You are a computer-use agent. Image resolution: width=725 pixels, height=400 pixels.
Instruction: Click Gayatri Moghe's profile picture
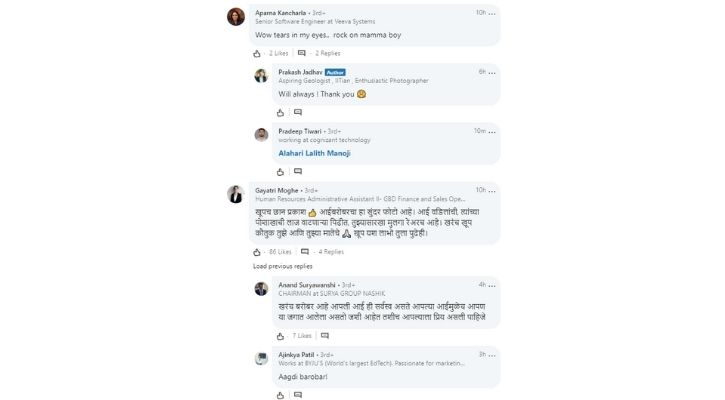pyautogui.click(x=236, y=194)
